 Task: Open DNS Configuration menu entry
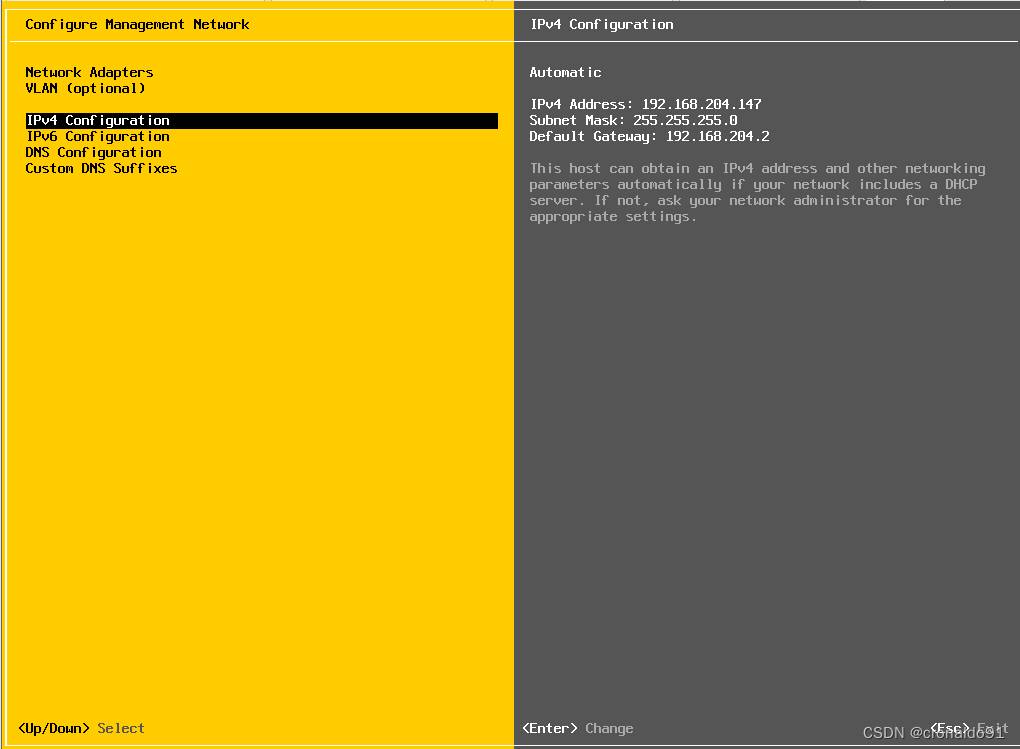93,152
